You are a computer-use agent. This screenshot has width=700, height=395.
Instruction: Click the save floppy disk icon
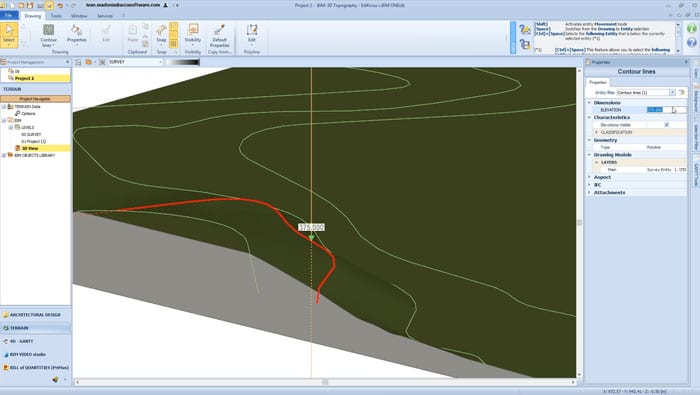point(30,5)
